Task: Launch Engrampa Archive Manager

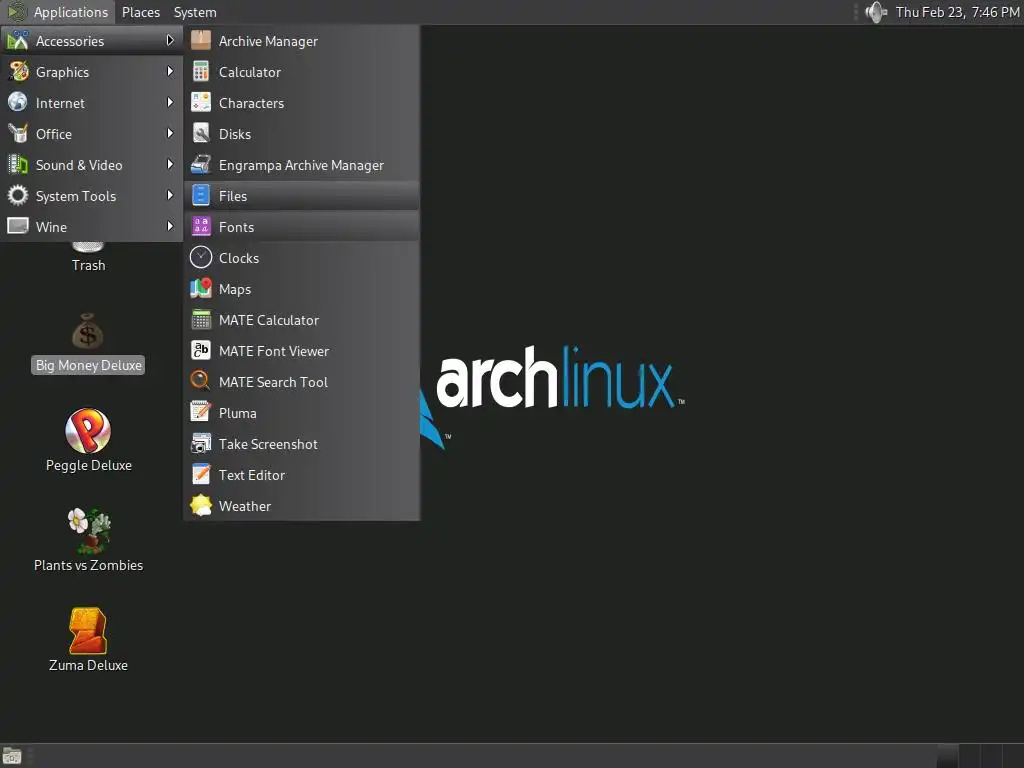Action: (x=301, y=165)
